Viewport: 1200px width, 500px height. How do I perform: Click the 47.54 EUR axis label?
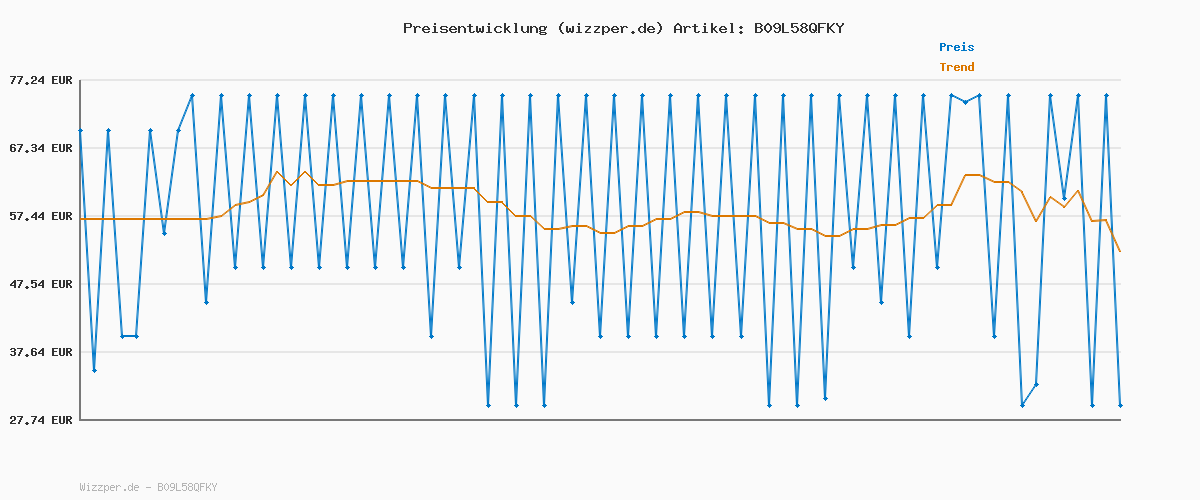(41, 284)
